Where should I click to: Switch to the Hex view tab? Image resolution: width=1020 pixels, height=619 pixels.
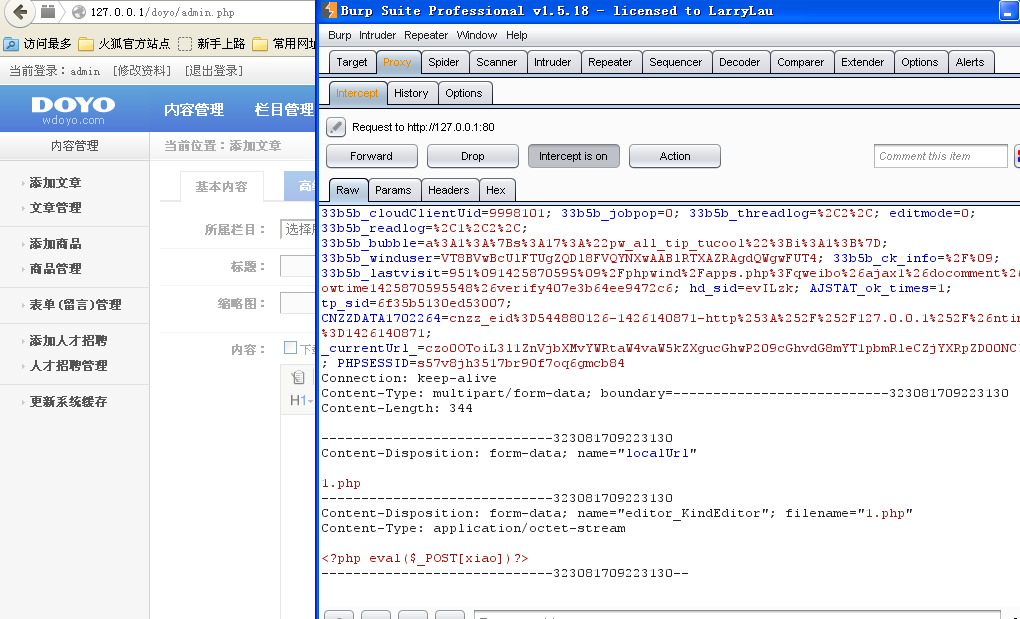point(496,190)
